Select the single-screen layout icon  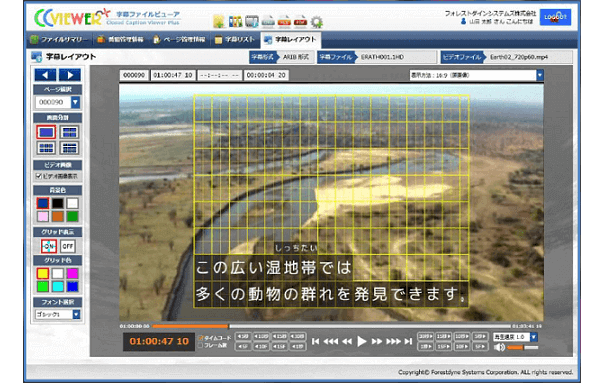pos(46,132)
